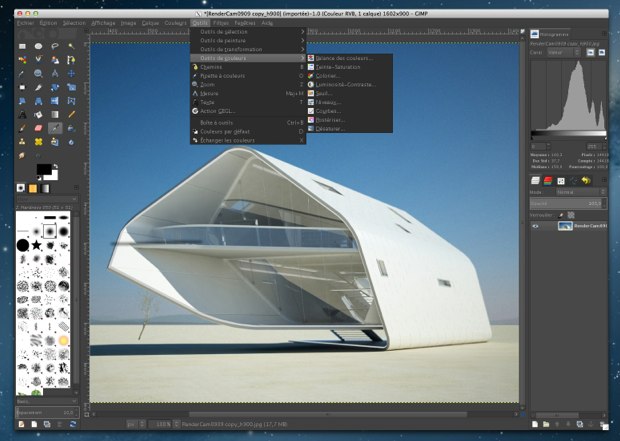Select the Bucket Fill tool

38,115
